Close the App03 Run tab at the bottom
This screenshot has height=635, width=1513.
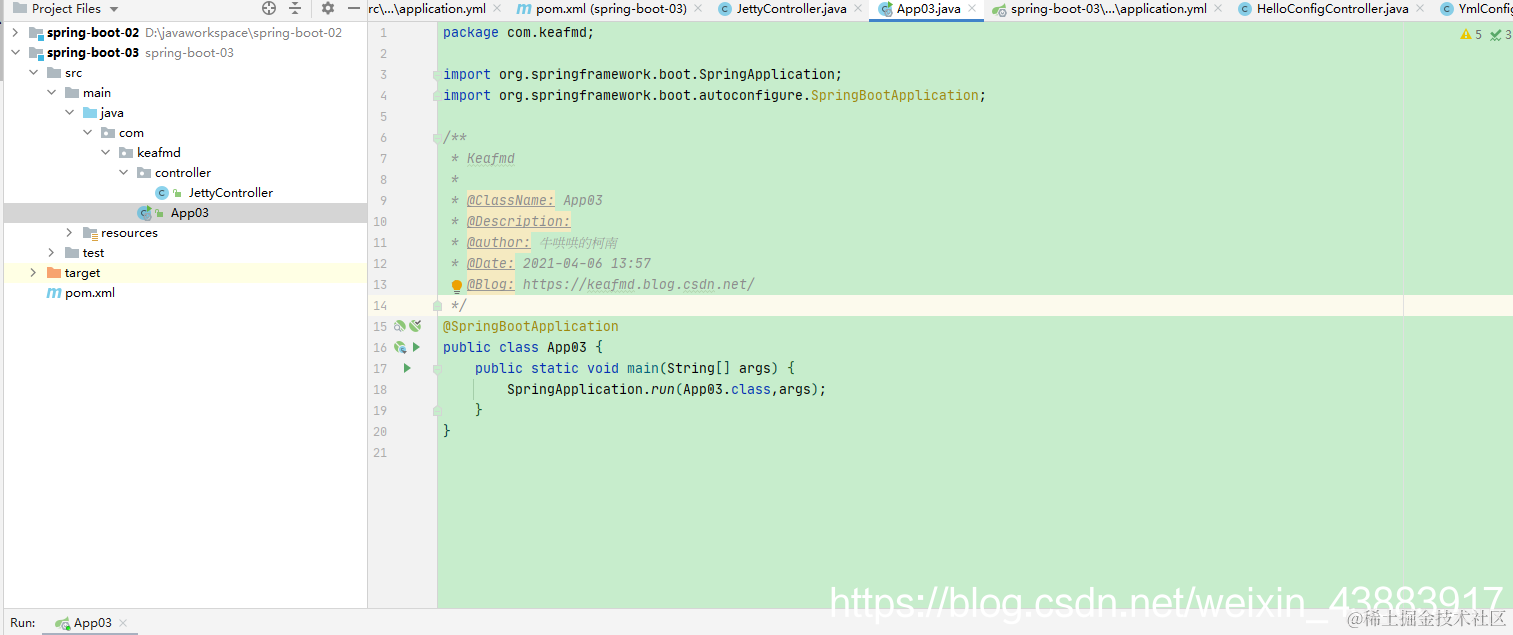(x=123, y=623)
